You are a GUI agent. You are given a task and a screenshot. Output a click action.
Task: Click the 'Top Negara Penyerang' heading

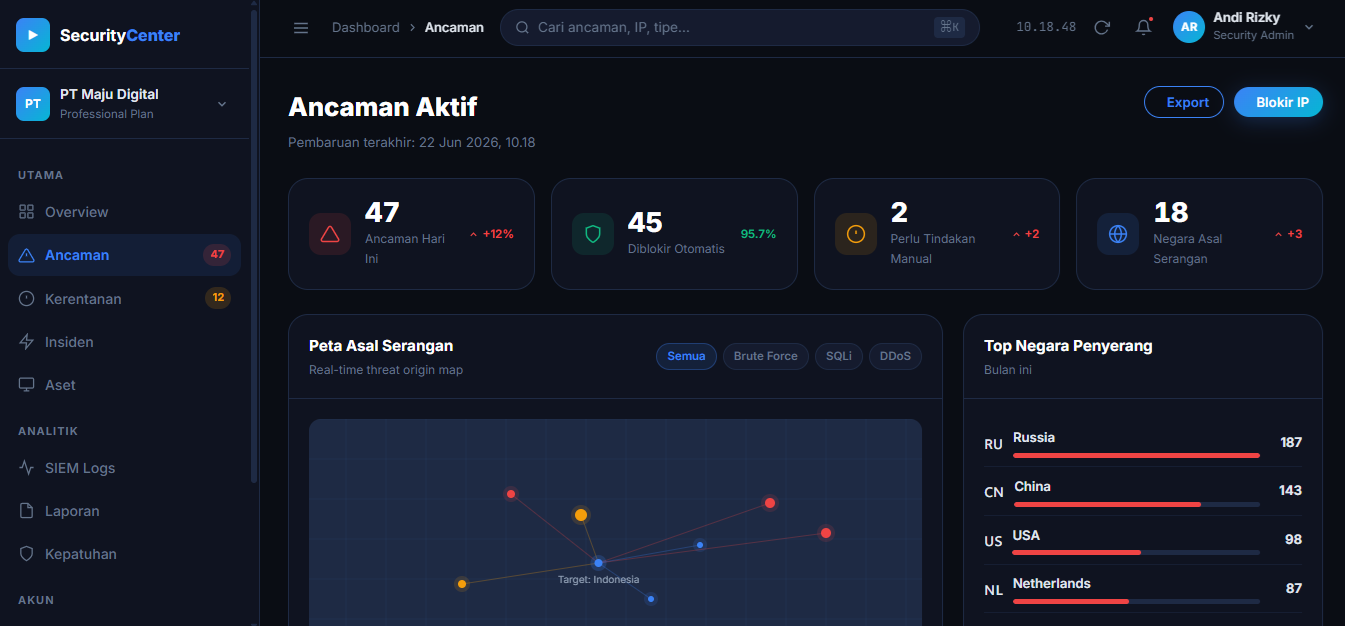1068,346
